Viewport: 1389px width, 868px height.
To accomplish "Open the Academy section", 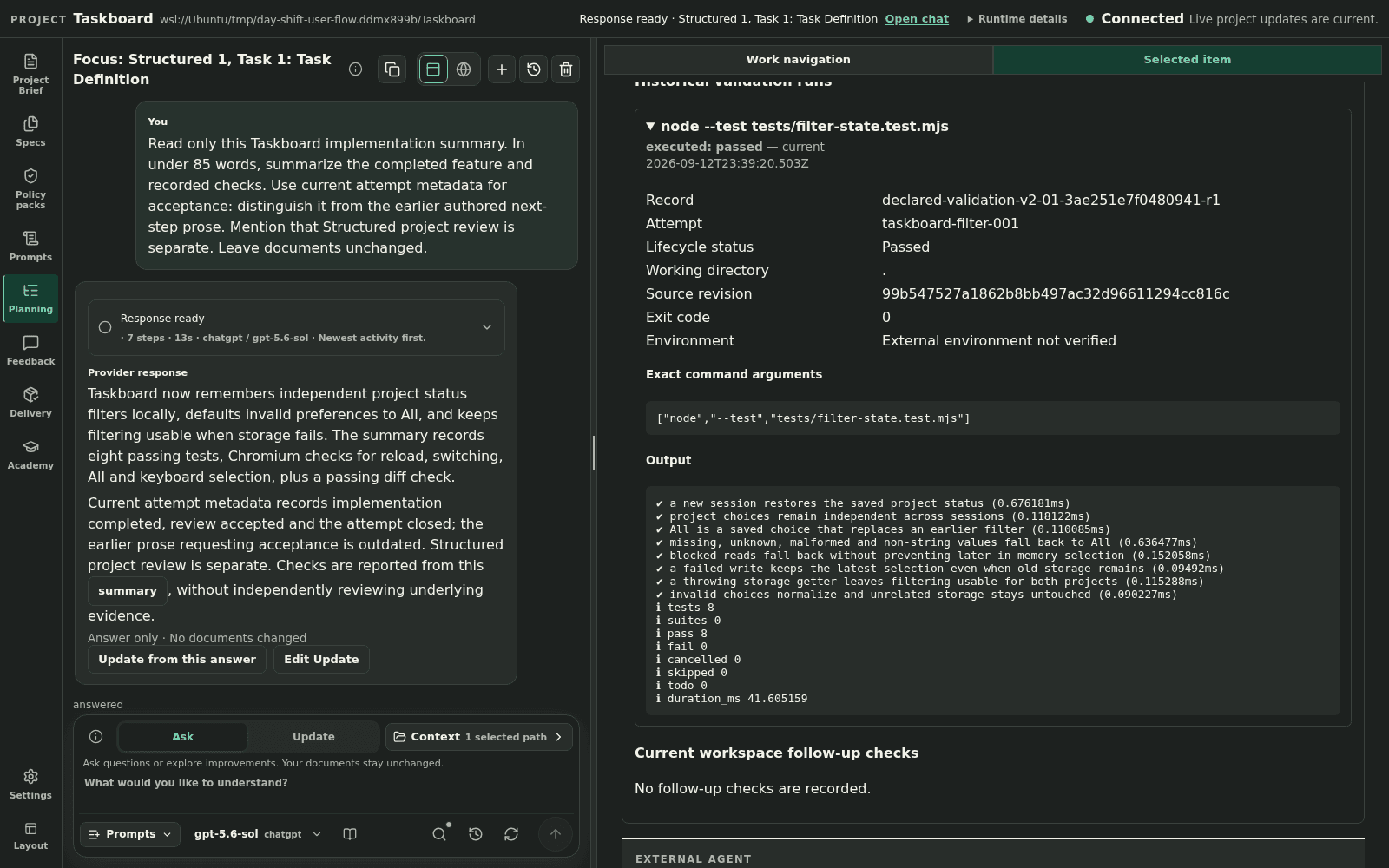I will [30, 454].
